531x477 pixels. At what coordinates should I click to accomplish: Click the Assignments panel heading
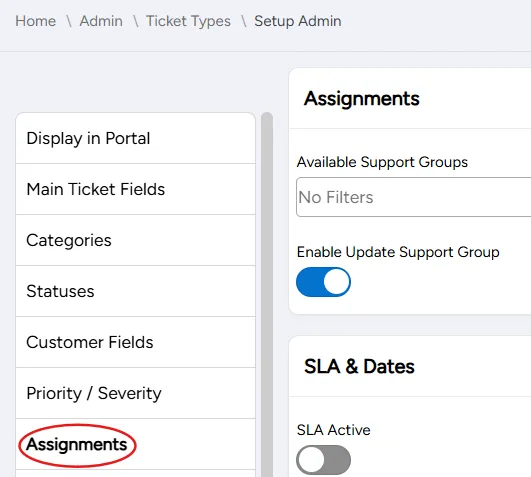tap(362, 99)
